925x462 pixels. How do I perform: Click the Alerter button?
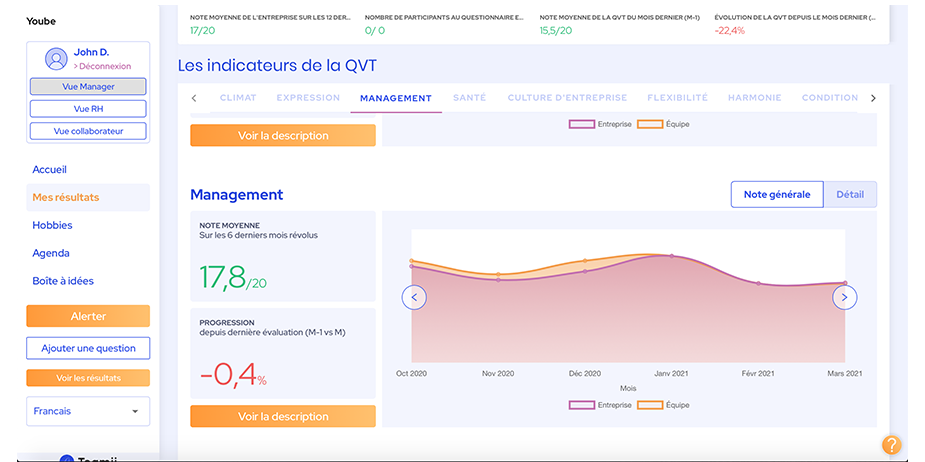coord(88,316)
